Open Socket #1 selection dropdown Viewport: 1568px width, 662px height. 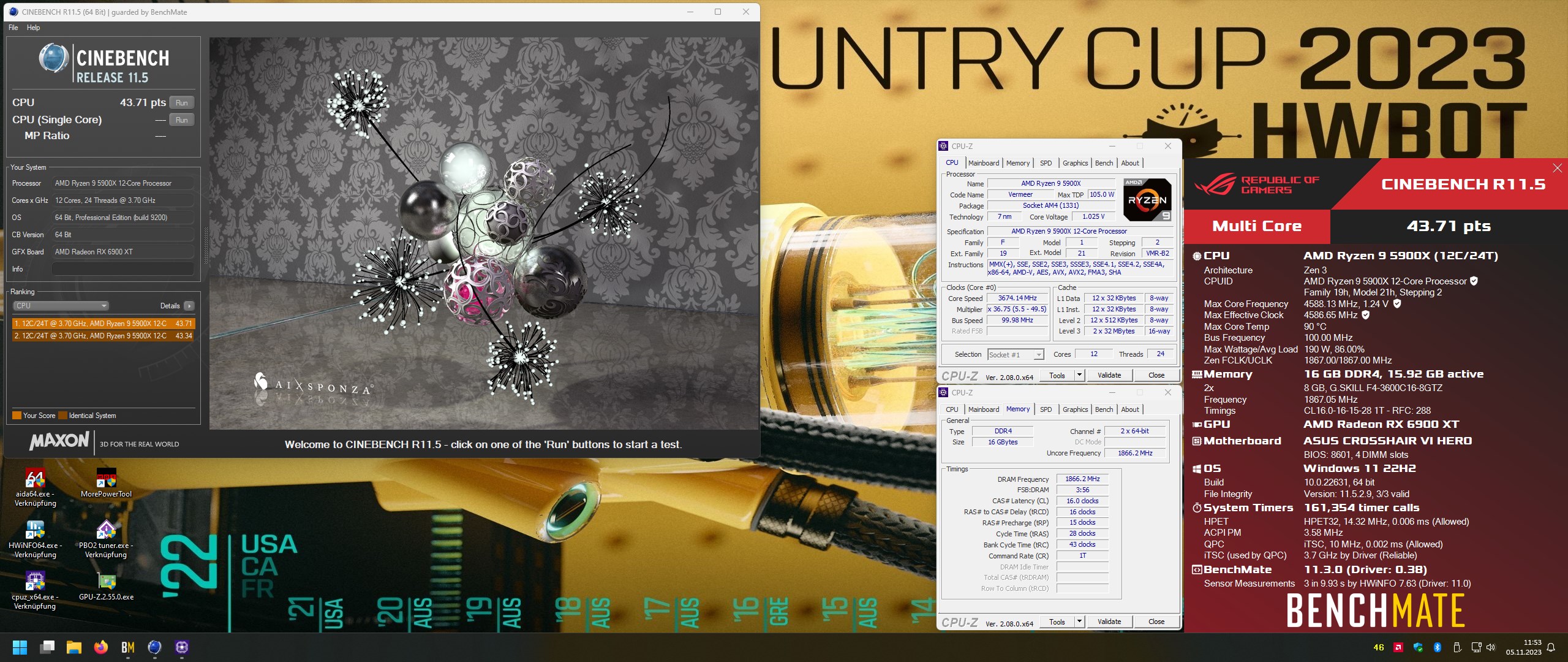[1016, 355]
